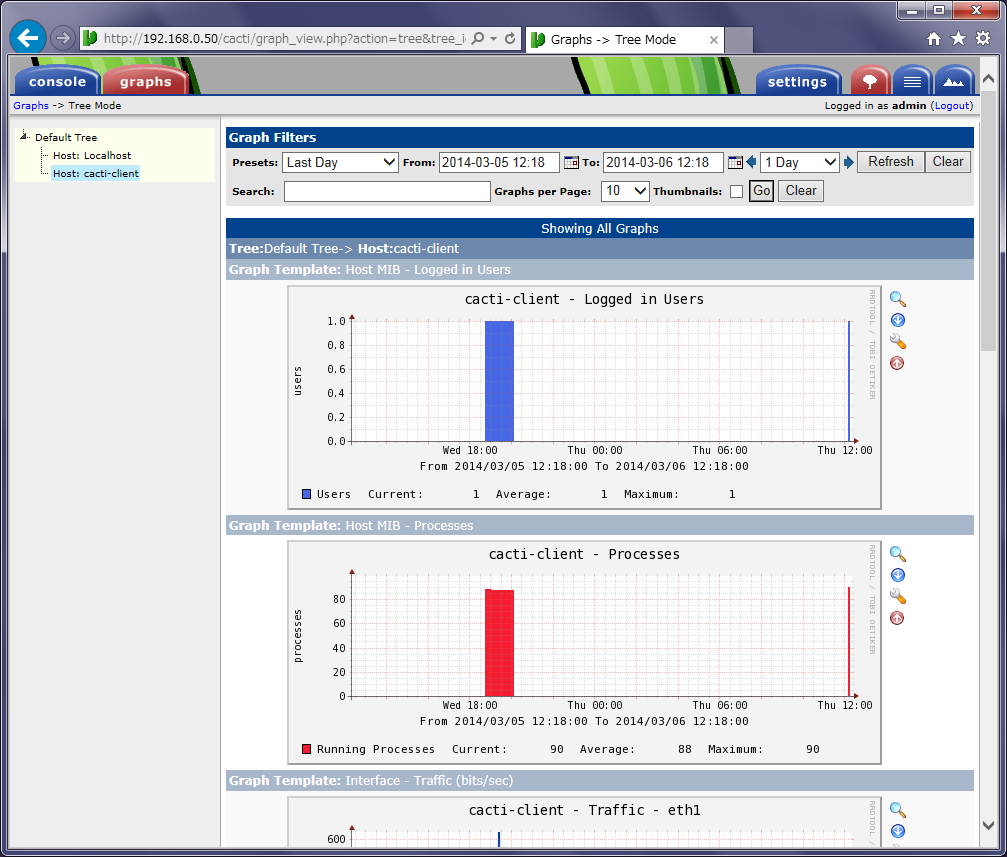This screenshot has width=1007, height=857.
Task: Click the Logged in Users graph image
Action: (x=584, y=398)
